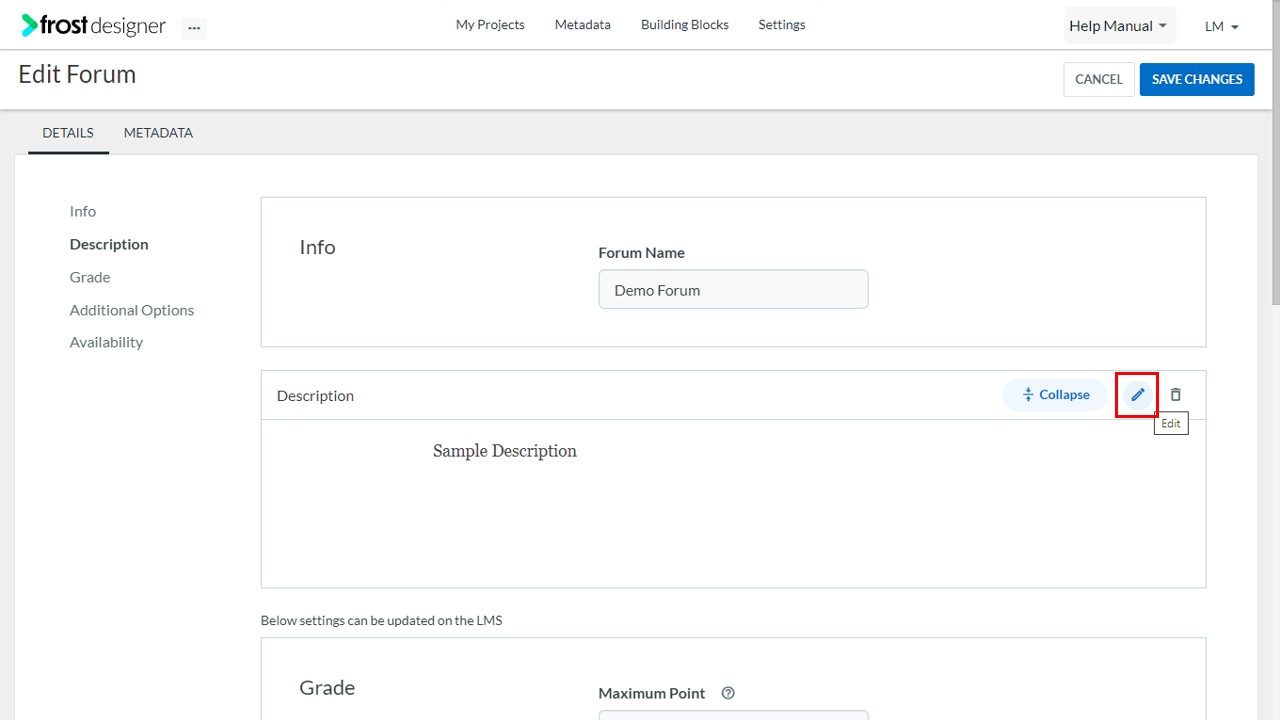Click the page vertical scrollbar

click(1275, 153)
